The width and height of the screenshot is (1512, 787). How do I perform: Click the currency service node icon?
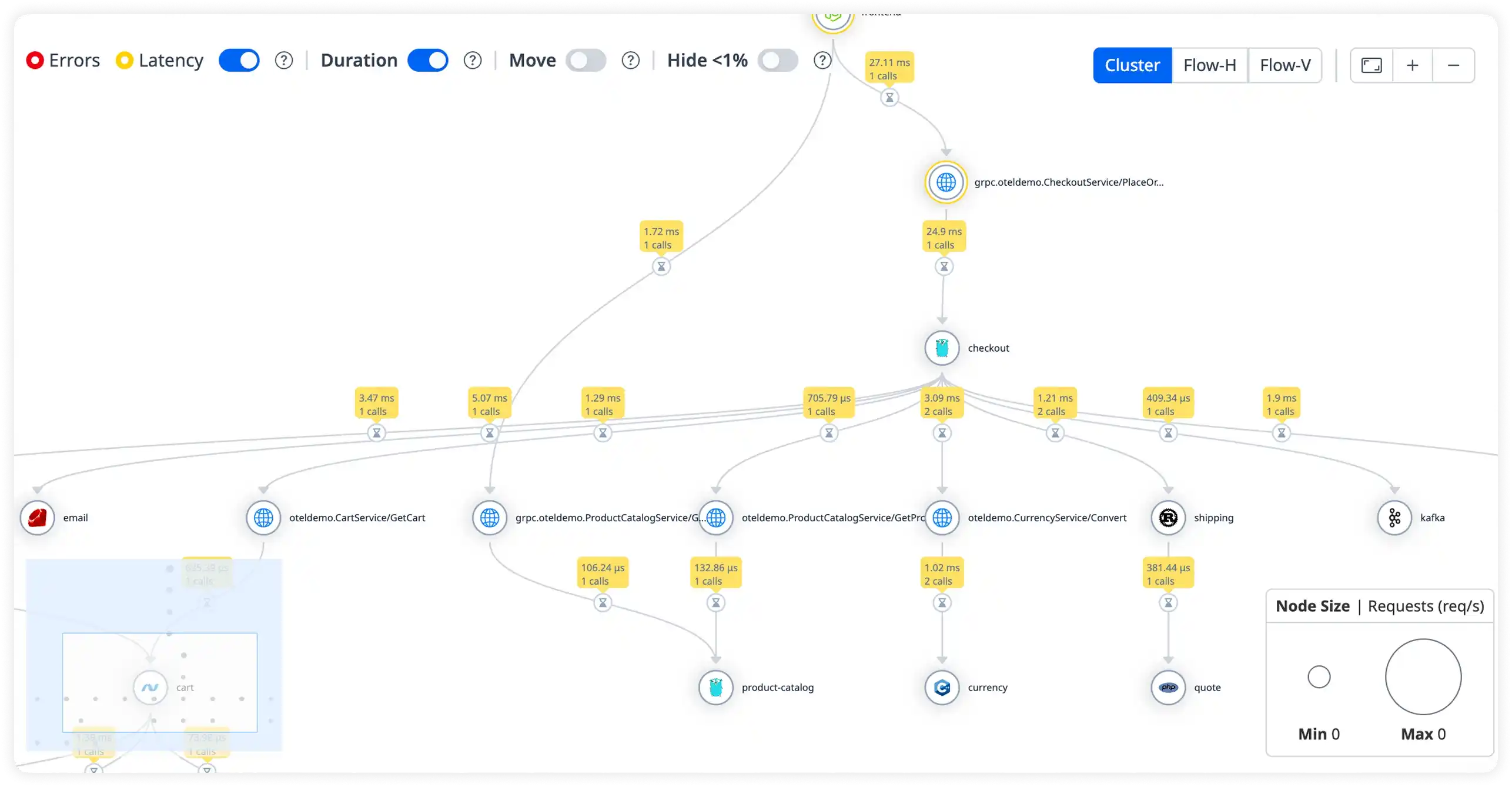942,687
